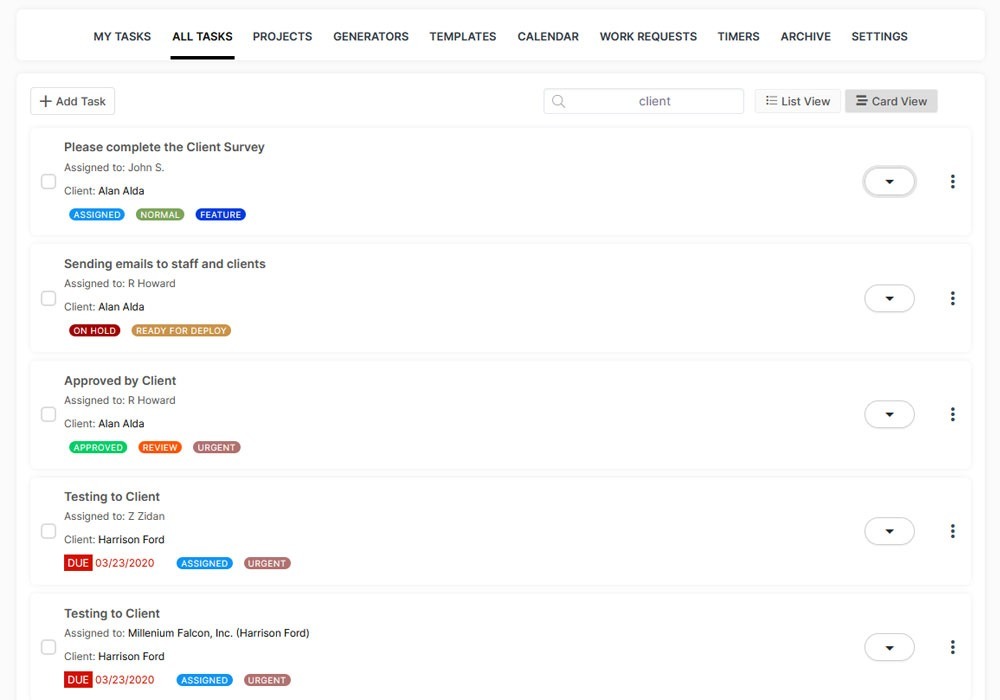The height and width of the screenshot is (700, 1000).
Task: Select the Approved by Client task checkbox
Action: [x=48, y=414]
